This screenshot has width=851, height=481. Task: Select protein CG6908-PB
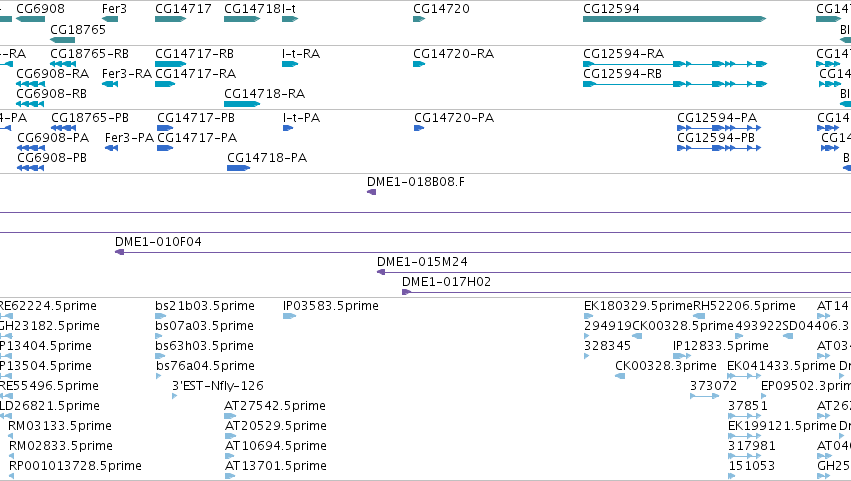click(52, 157)
